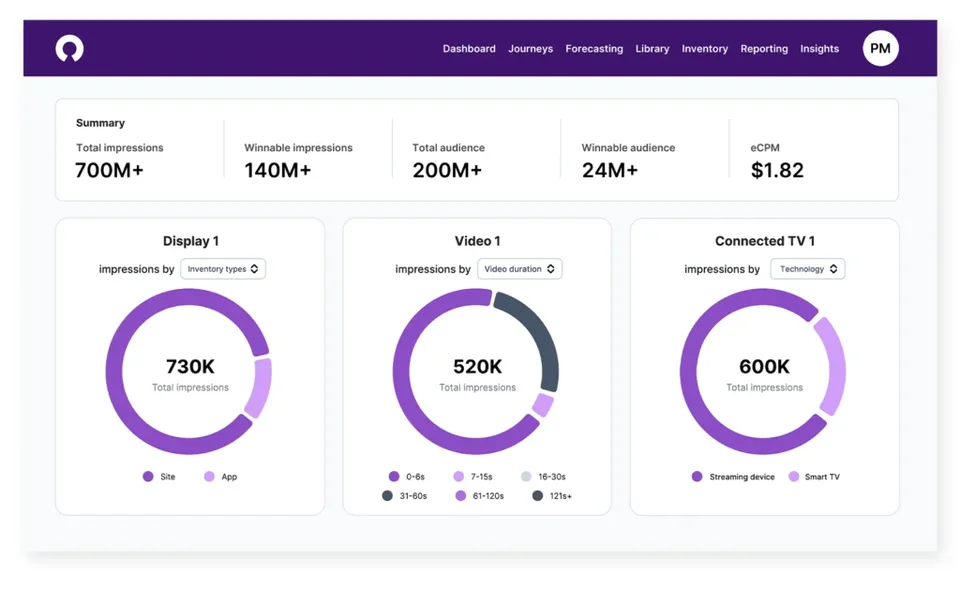Viewport: 960px width, 592px height.
Task: Click the Summary heading
Action: point(100,123)
